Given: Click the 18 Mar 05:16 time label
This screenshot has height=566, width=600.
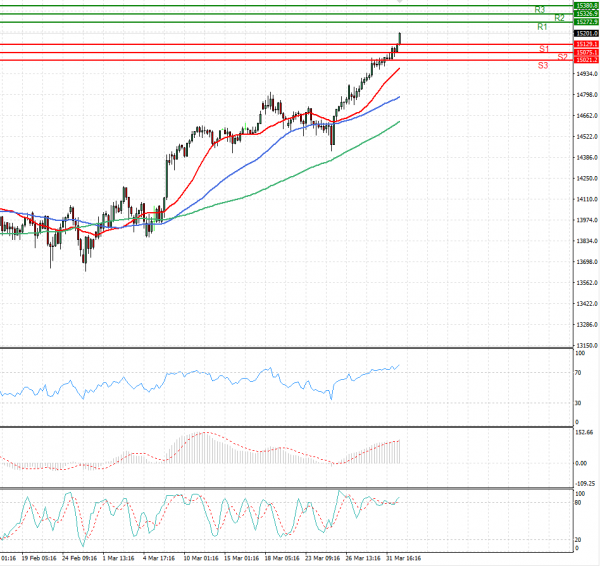Looking at the screenshot, I should [282, 558].
